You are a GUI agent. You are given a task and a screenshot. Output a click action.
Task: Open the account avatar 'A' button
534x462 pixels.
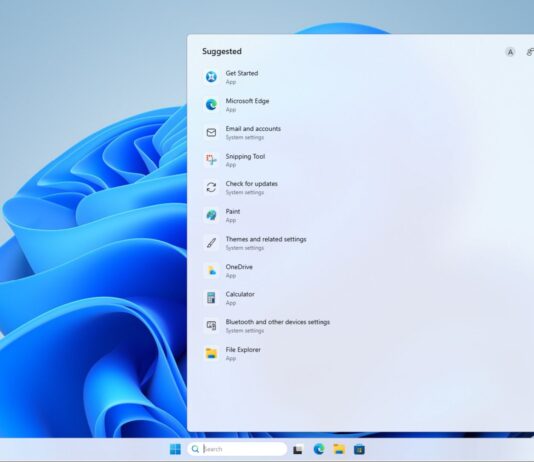pyautogui.click(x=510, y=52)
